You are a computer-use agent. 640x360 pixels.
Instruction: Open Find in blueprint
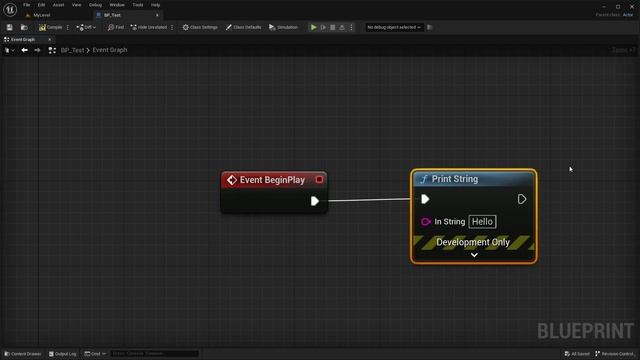click(x=116, y=27)
